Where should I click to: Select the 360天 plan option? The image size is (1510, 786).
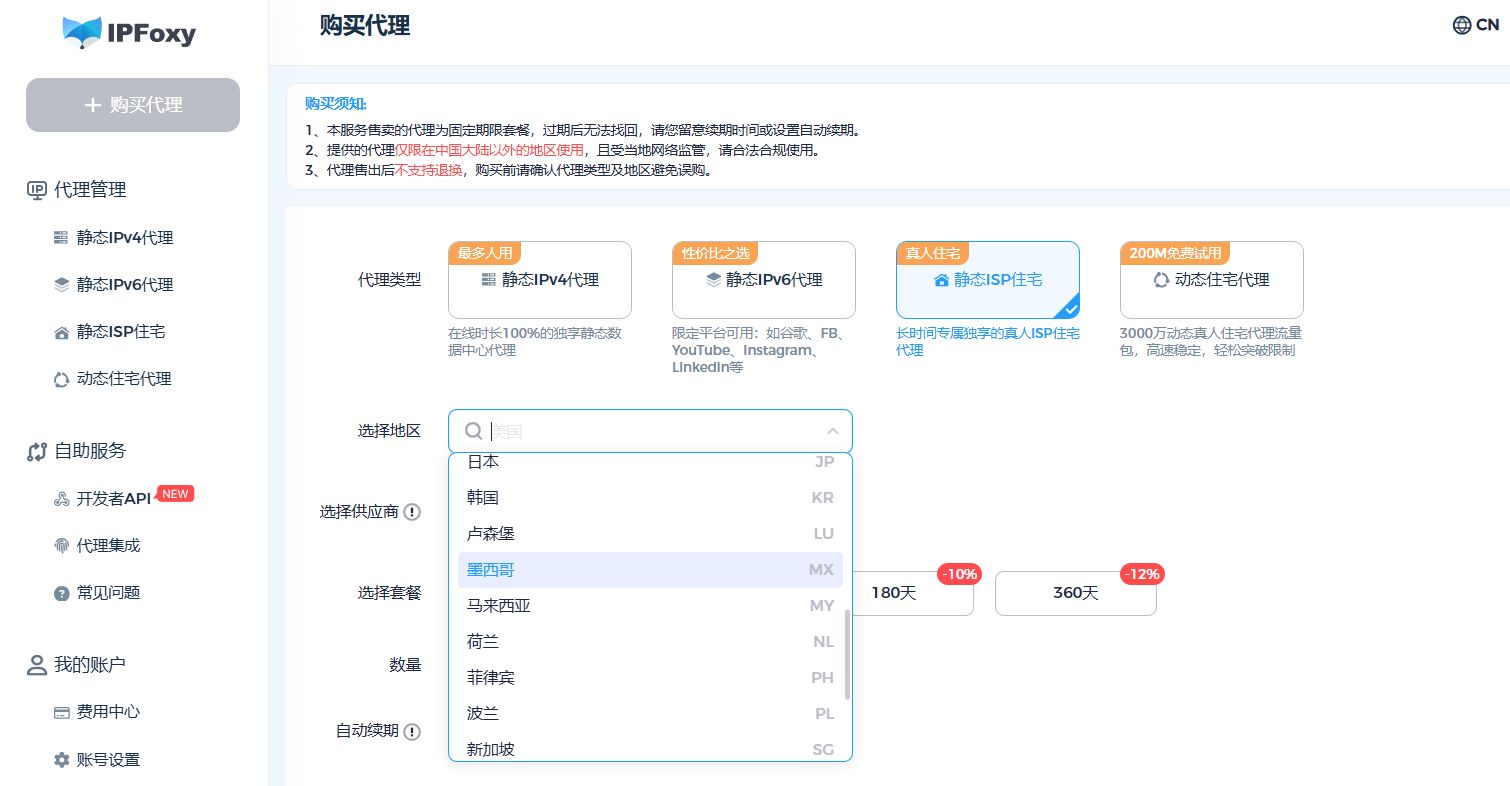click(1076, 593)
